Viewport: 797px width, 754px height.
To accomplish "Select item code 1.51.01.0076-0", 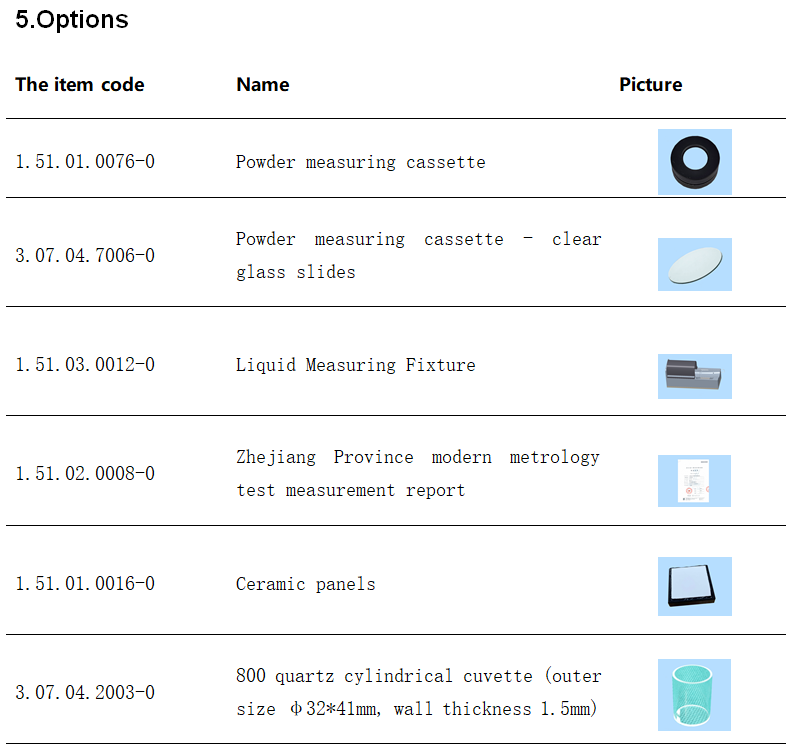I will [x=85, y=161].
